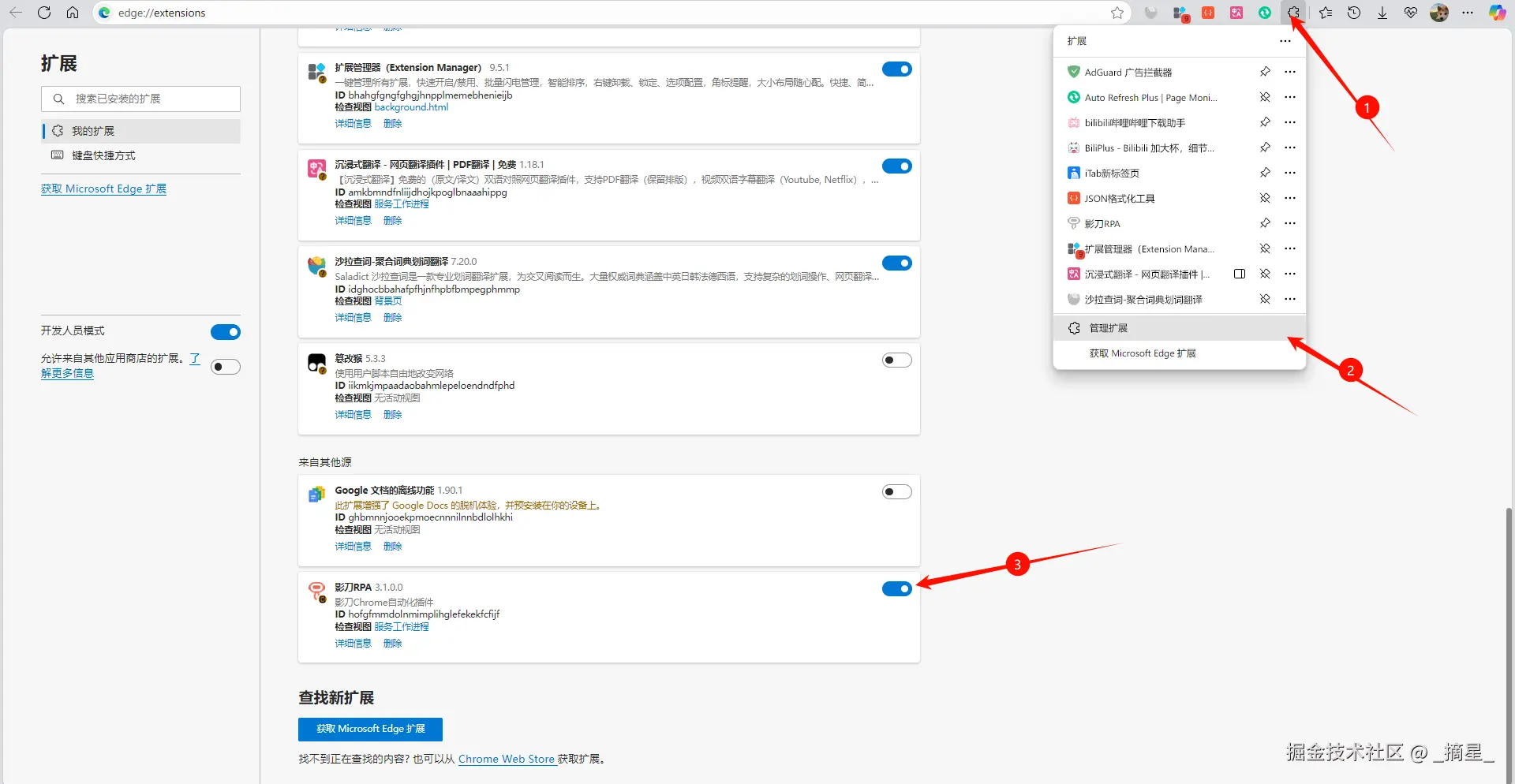Viewport: 1515px width, 784px height.
Task: Open the Favorites hub in the toolbar
Action: point(1326,13)
